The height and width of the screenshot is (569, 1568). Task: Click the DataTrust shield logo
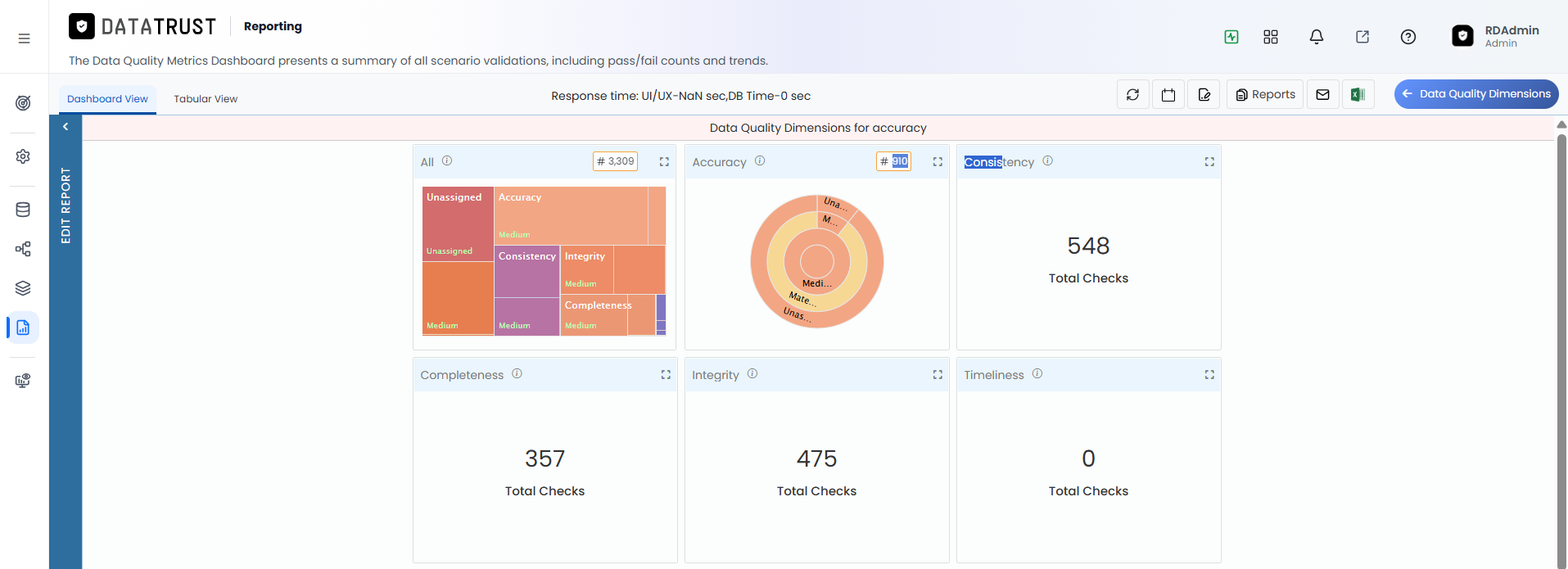pyautogui.click(x=82, y=26)
